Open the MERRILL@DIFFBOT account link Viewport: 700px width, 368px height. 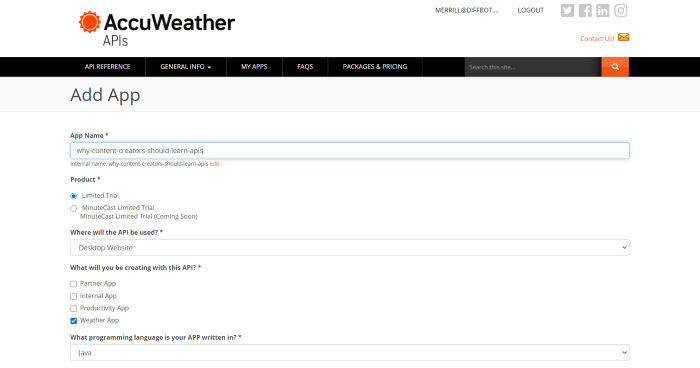(467, 10)
